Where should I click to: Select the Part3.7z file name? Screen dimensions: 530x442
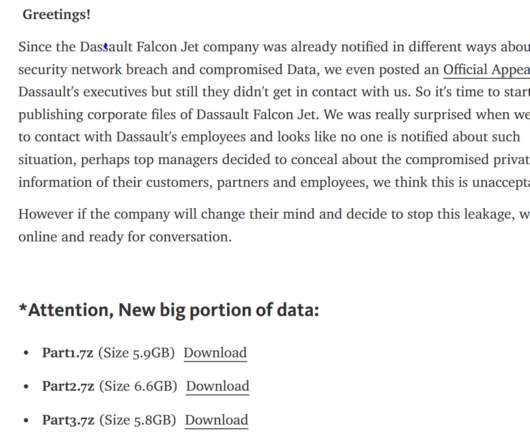click(68, 420)
